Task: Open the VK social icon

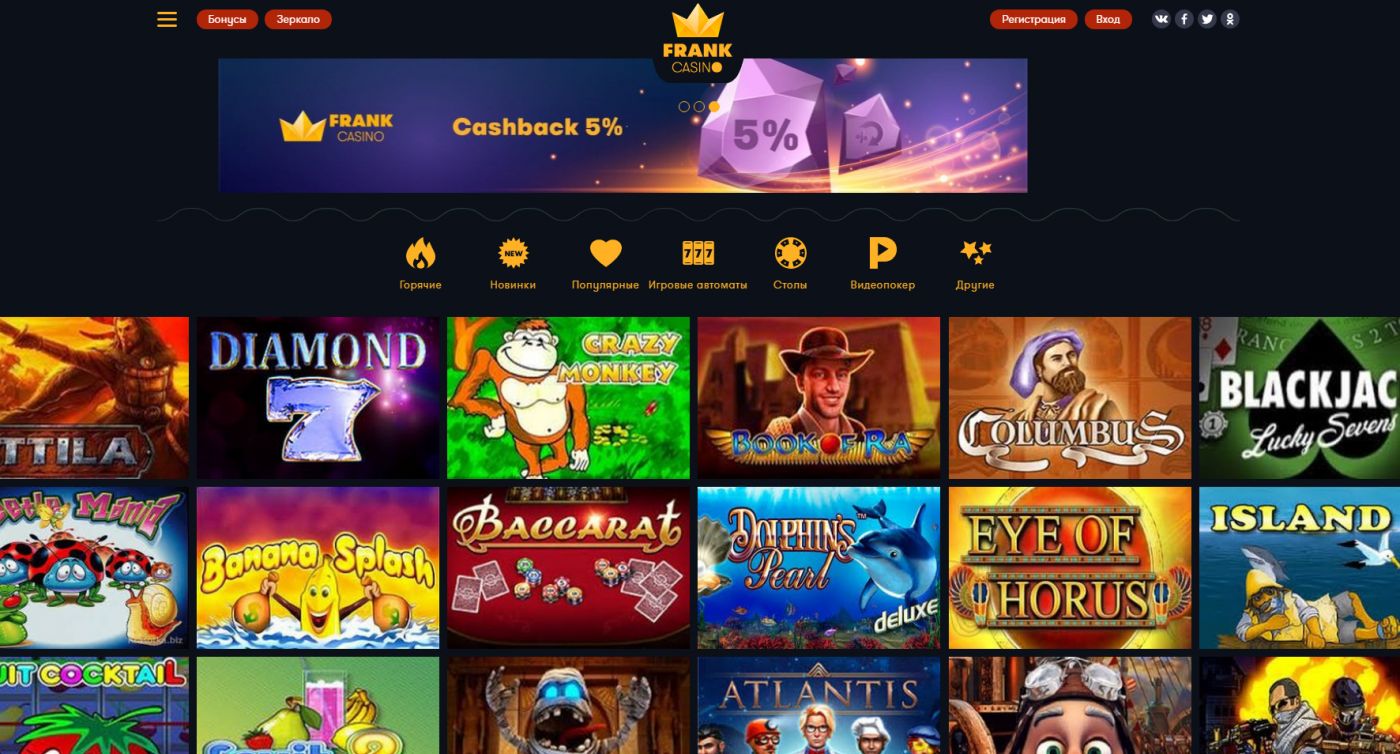Action: [x=1161, y=19]
